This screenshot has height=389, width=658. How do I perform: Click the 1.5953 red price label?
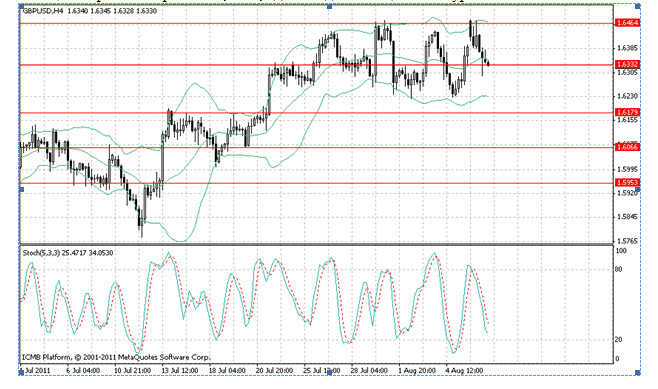point(627,183)
